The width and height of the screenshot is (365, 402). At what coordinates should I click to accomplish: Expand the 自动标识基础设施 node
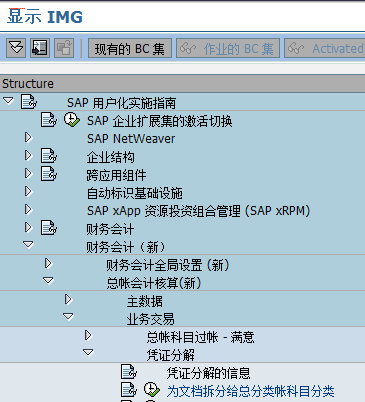click(x=29, y=191)
